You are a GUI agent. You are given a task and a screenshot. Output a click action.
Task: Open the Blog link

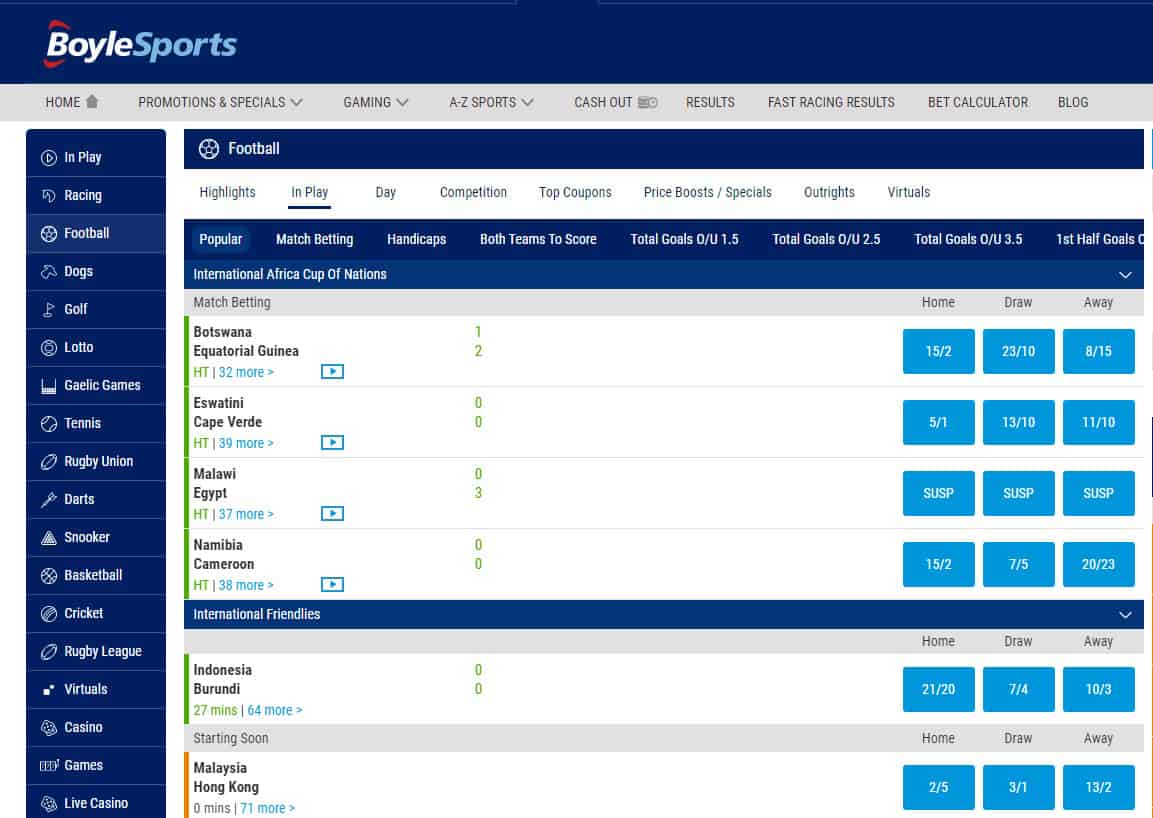pyautogui.click(x=1073, y=102)
